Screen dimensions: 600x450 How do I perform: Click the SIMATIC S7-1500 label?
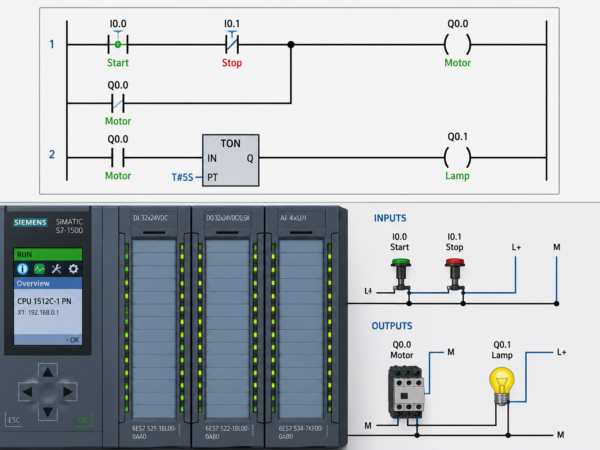(69, 226)
